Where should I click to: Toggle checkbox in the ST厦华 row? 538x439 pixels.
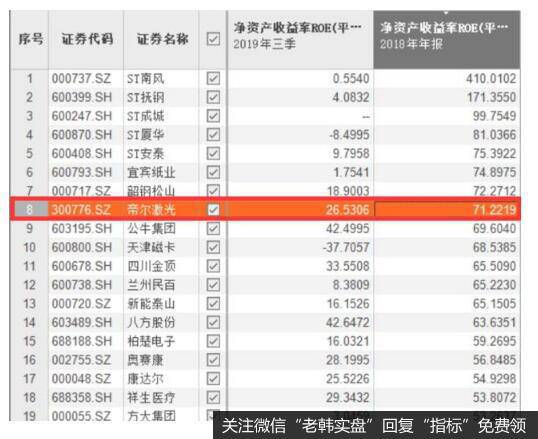coord(213,135)
